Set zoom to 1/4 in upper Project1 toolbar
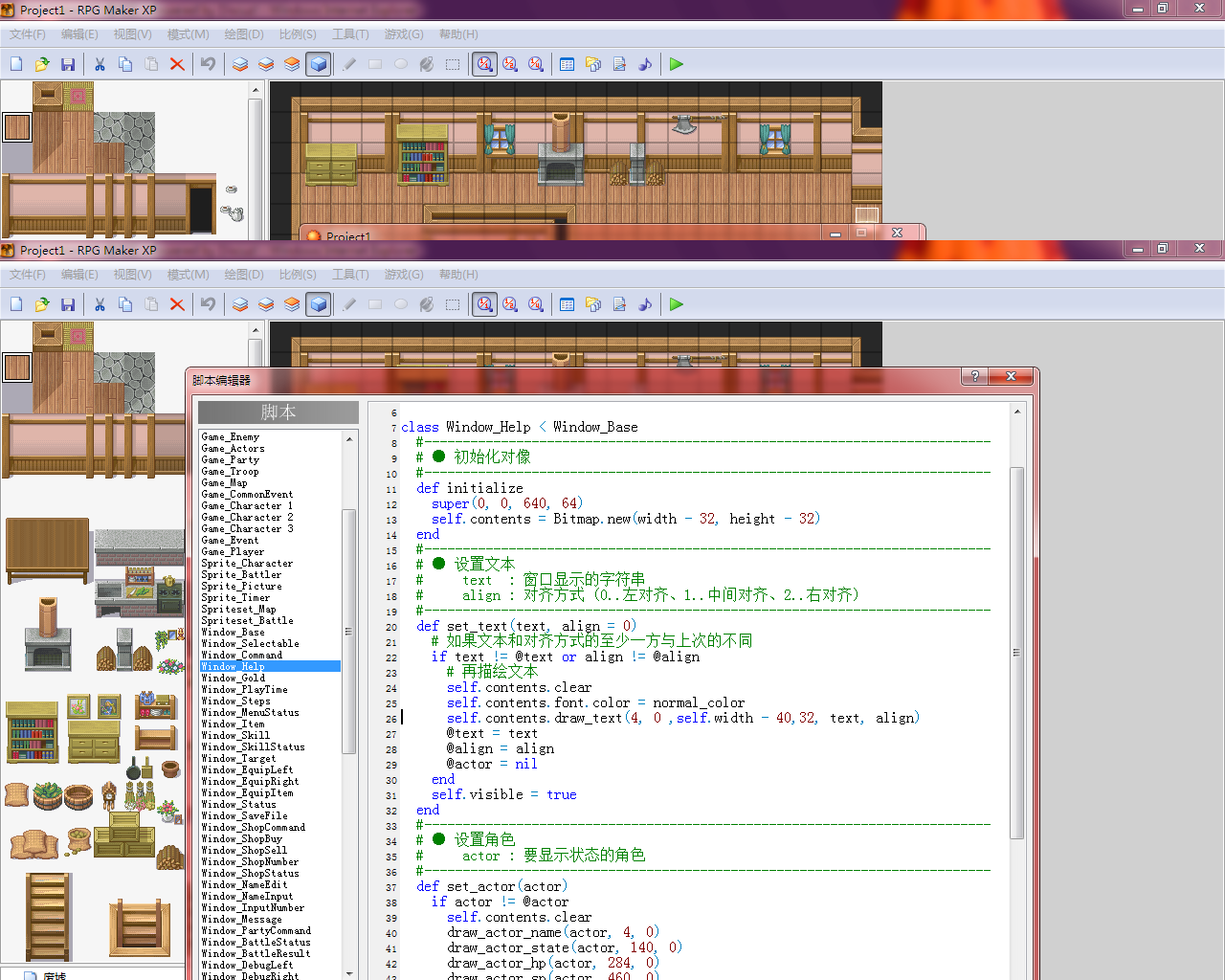The image size is (1225, 980). pyautogui.click(x=536, y=64)
